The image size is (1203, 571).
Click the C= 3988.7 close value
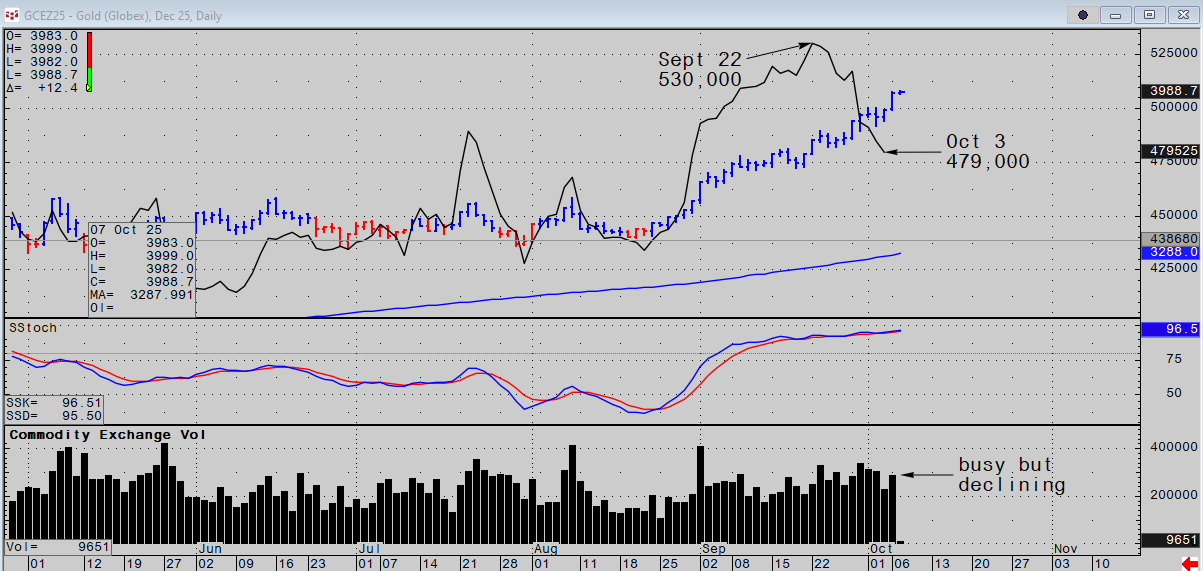pyautogui.click(x=141, y=281)
